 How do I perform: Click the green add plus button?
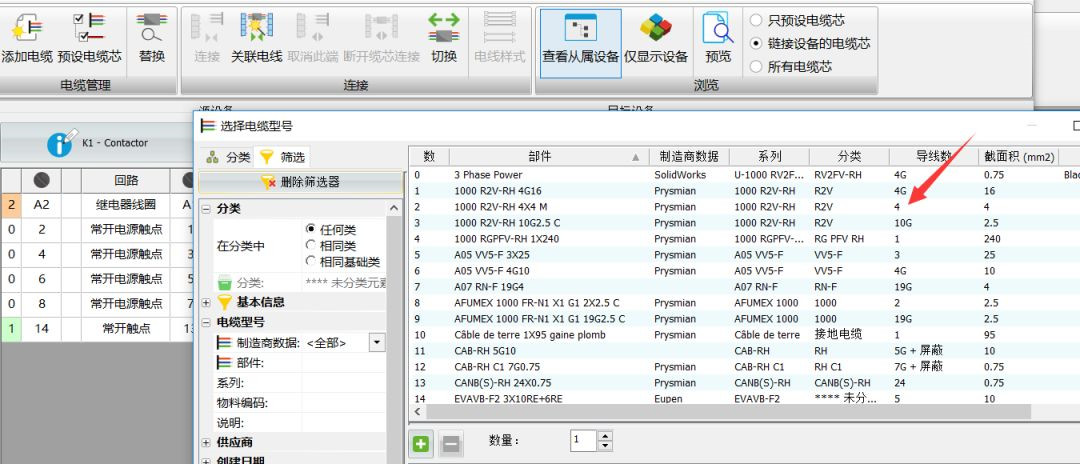click(421, 442)
